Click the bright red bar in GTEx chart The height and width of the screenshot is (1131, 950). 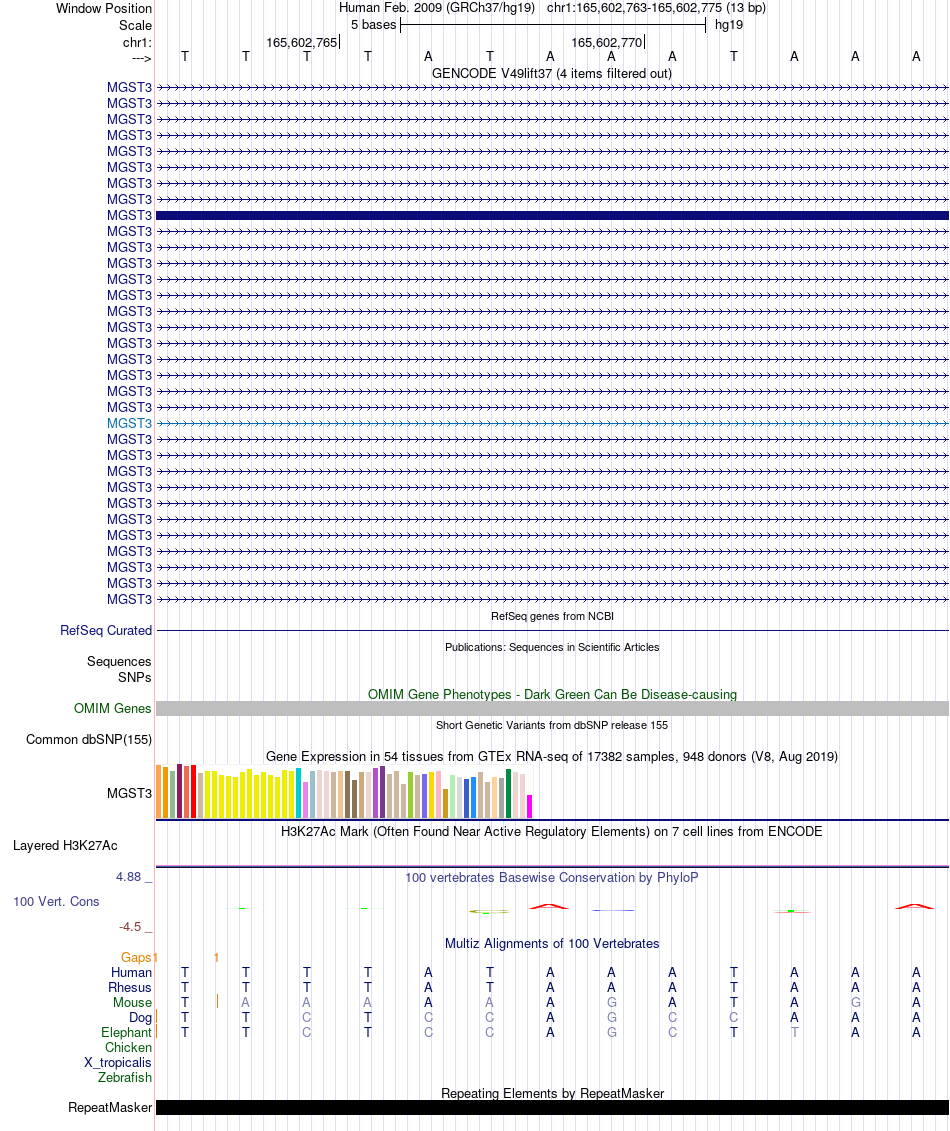[x=193, y=791]
